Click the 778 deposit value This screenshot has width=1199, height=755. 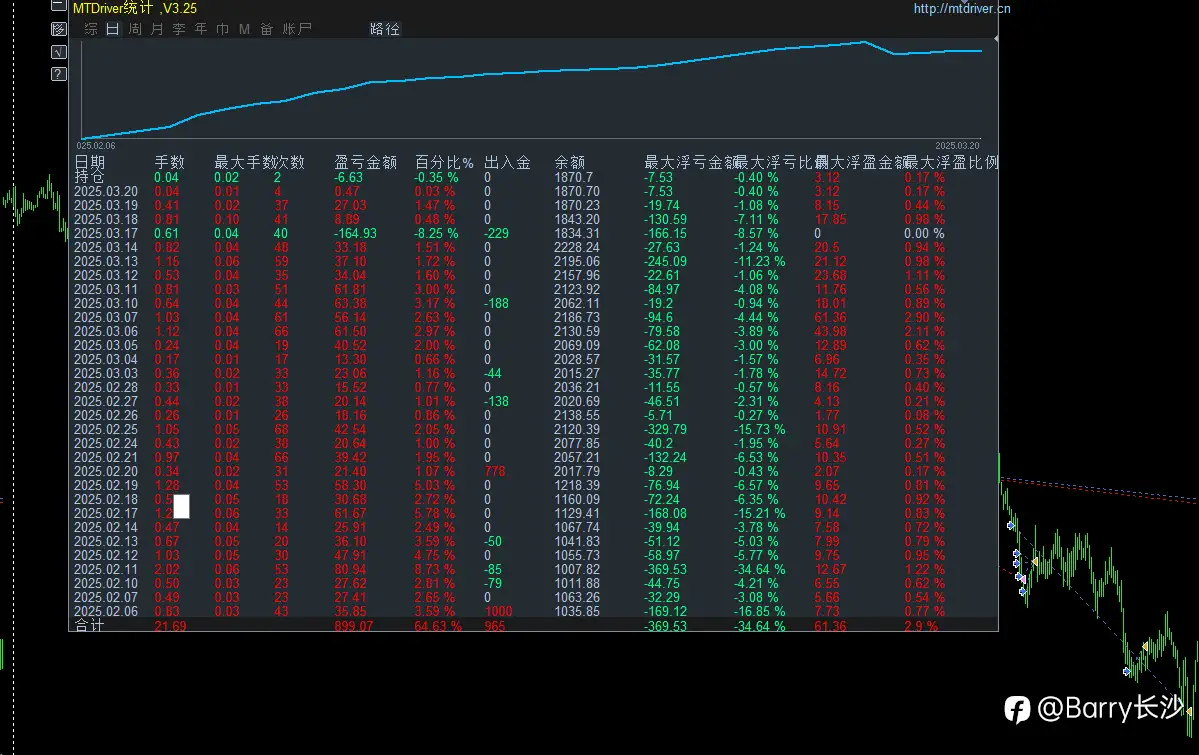pyautogui.click(x=495, y=471)
